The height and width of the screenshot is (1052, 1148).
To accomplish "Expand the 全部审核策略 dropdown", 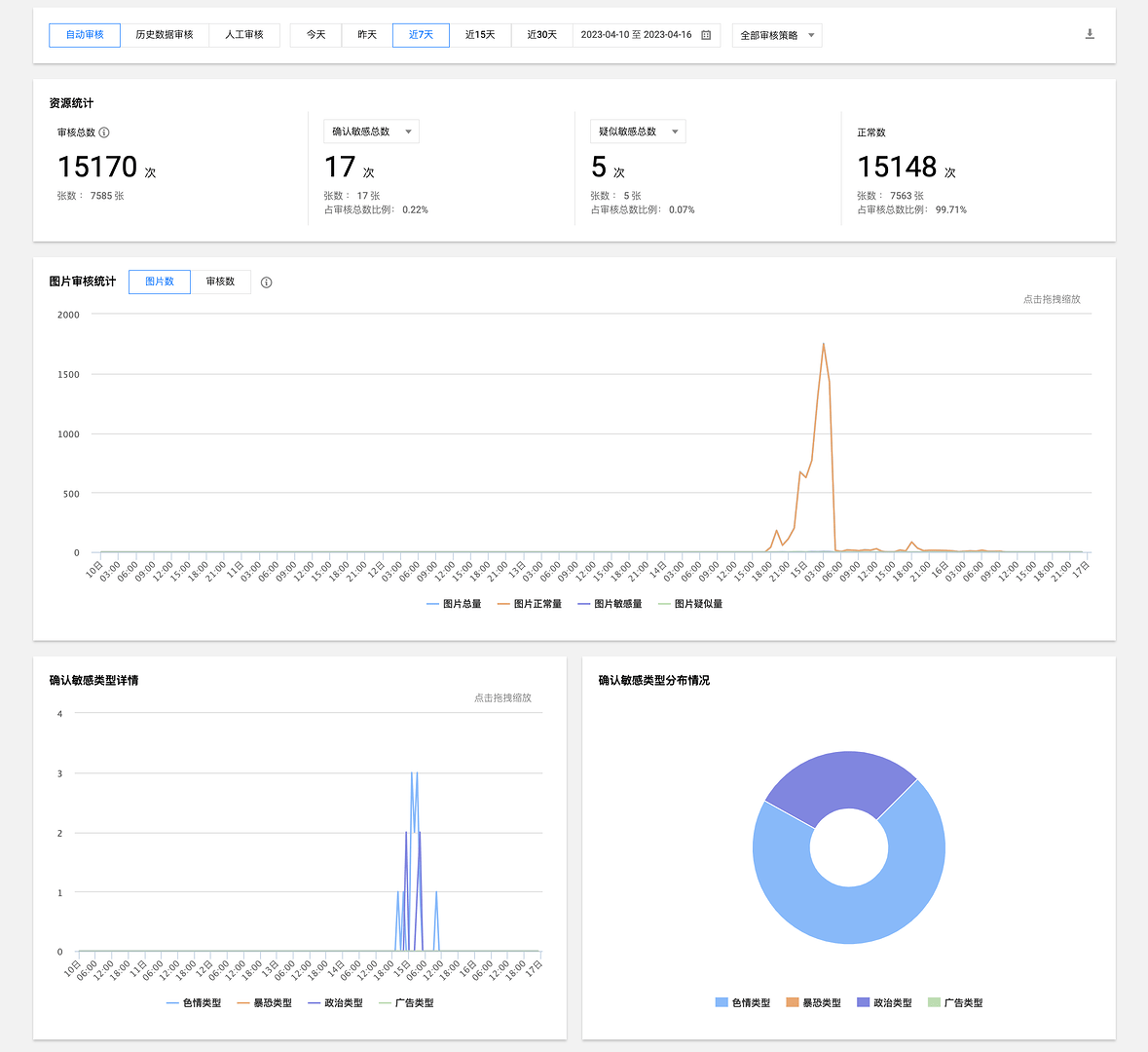I will coord(777,35).
